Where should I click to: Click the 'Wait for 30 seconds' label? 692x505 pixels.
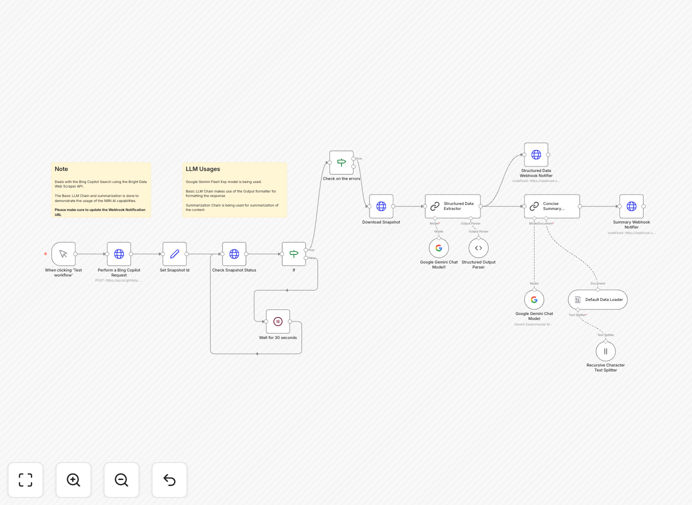(x=278, y=338)
